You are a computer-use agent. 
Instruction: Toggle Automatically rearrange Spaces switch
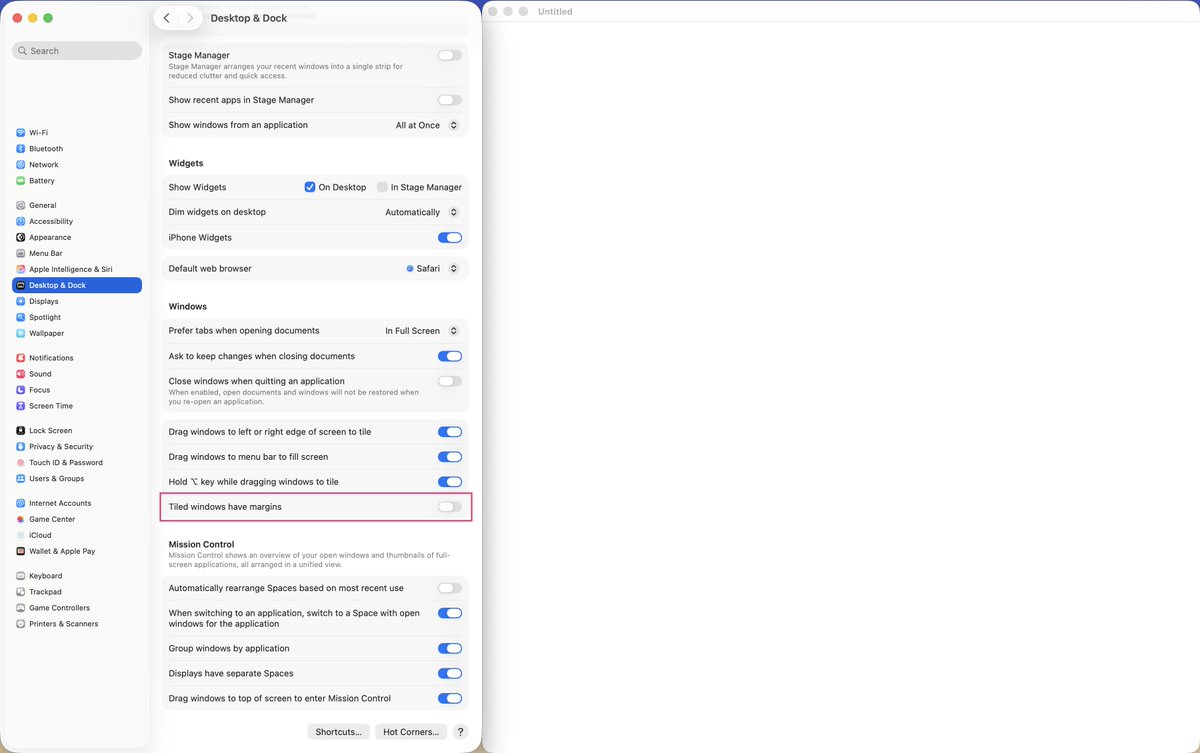coord(450,588)
